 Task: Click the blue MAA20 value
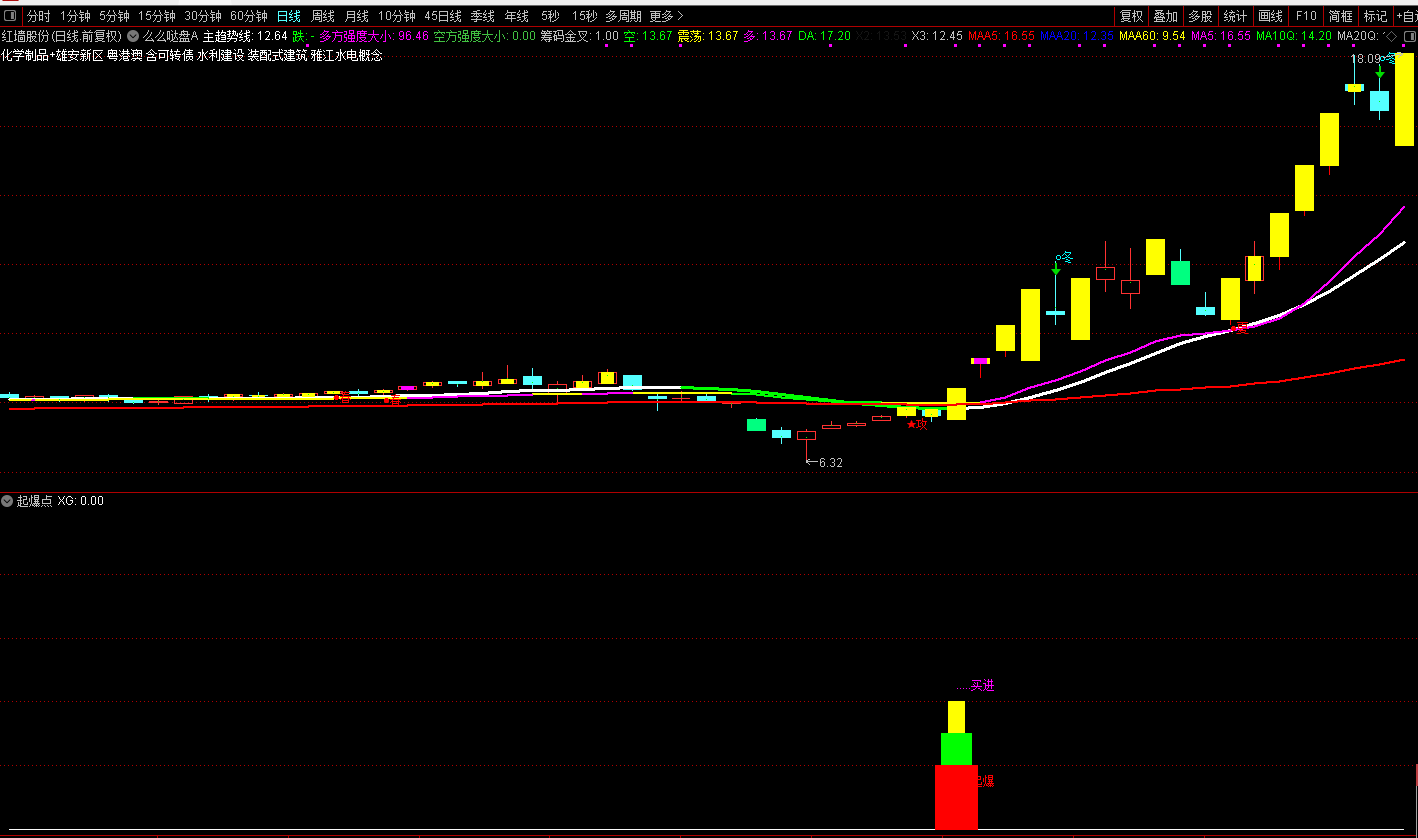pyautogui.click(x=1077, y=36)
